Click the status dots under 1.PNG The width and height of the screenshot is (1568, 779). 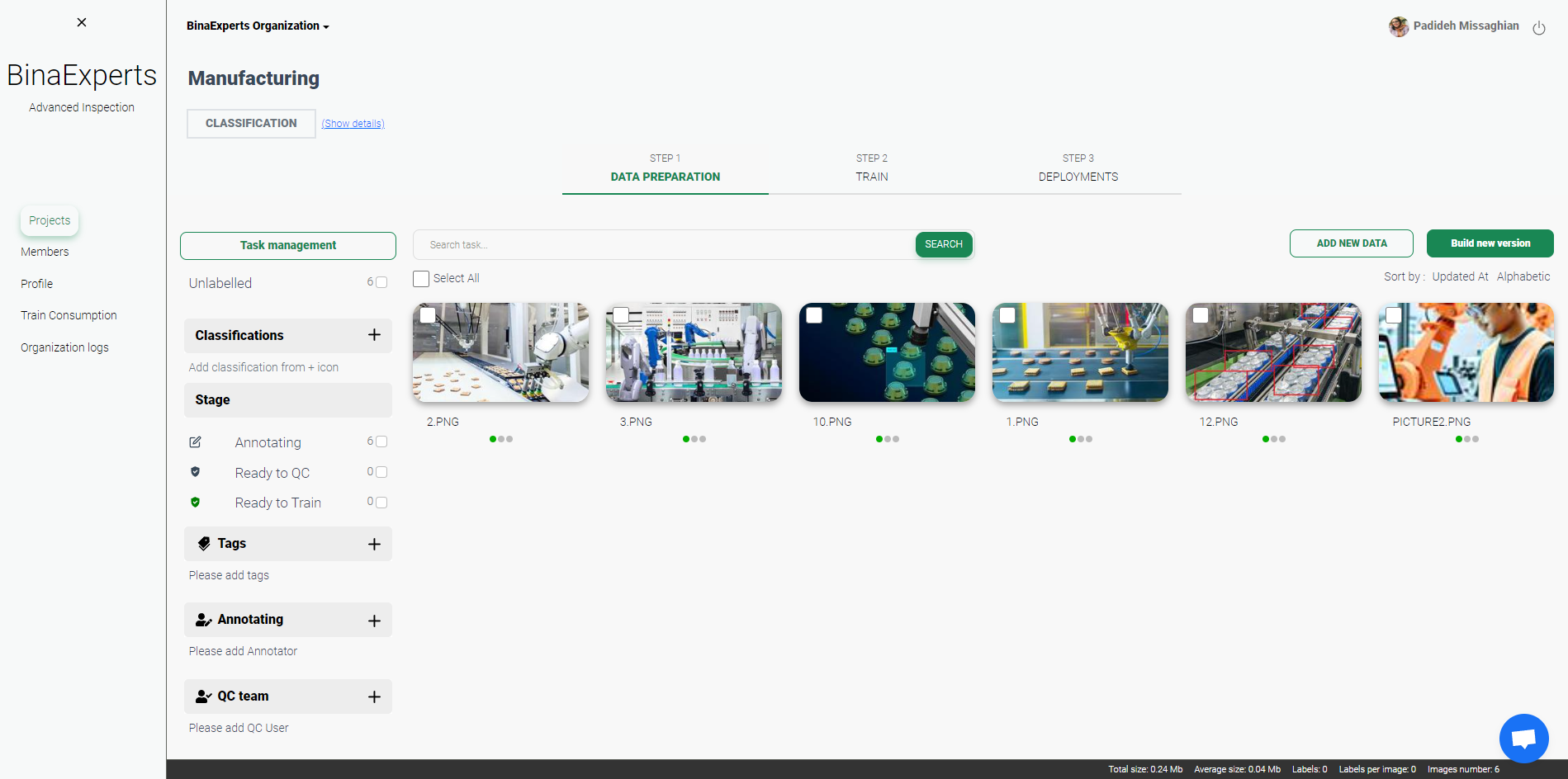pos(1081,439)
